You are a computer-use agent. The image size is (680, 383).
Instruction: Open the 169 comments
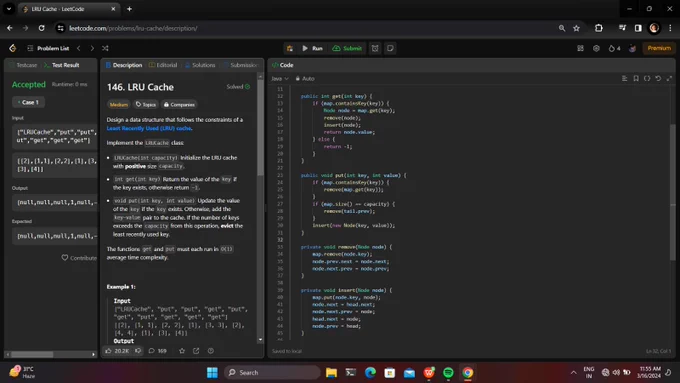pos(157,350)
